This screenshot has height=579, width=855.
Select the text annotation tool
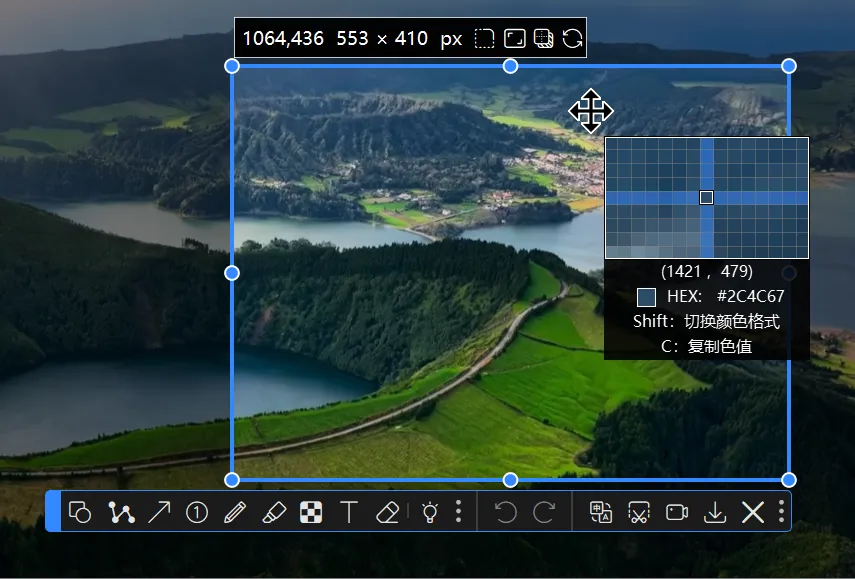[x=349, y=512]
